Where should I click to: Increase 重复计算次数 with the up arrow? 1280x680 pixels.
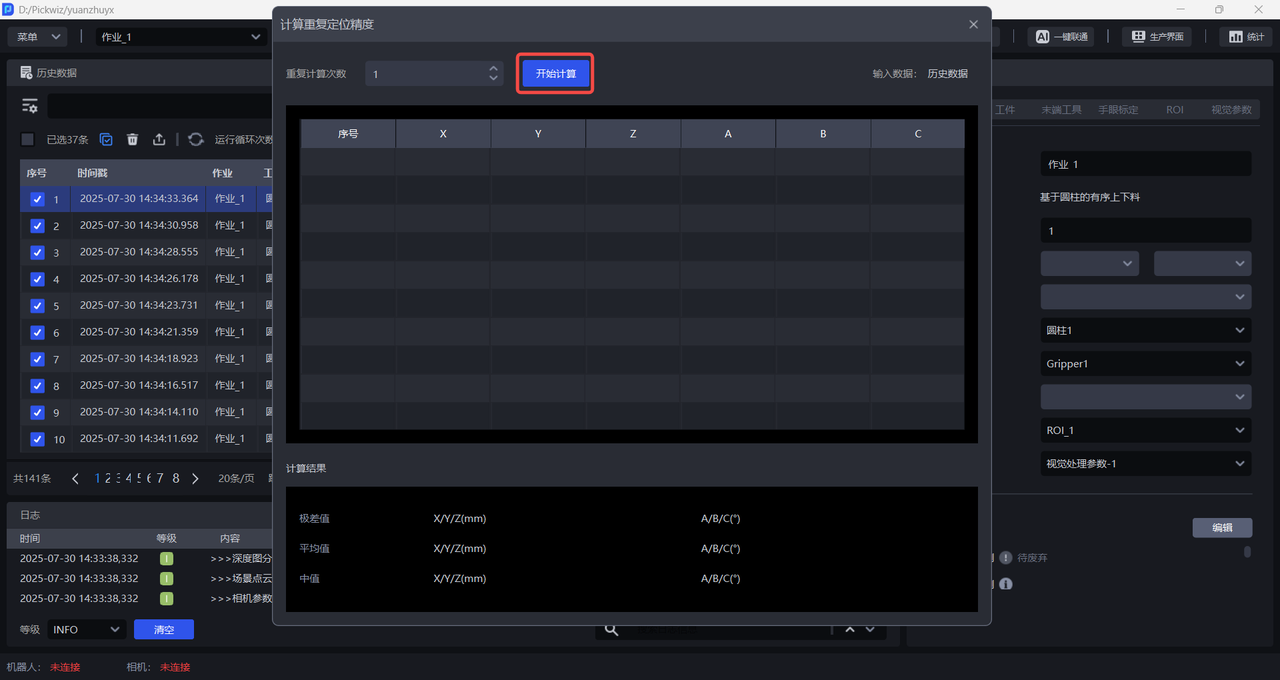tap(493, 69)
